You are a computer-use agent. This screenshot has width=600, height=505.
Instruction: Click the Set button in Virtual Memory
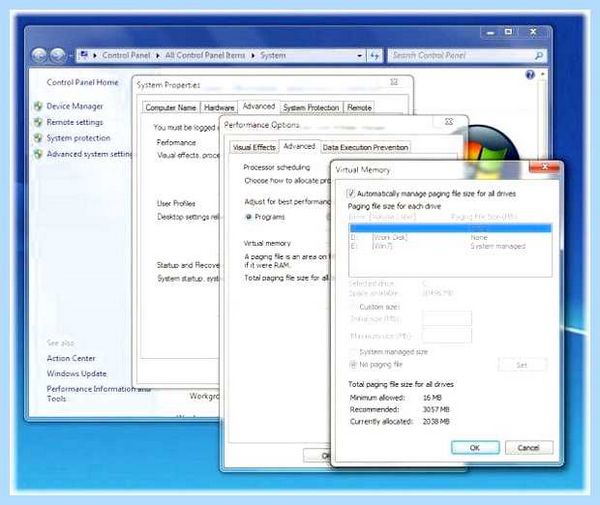point(522,365)
